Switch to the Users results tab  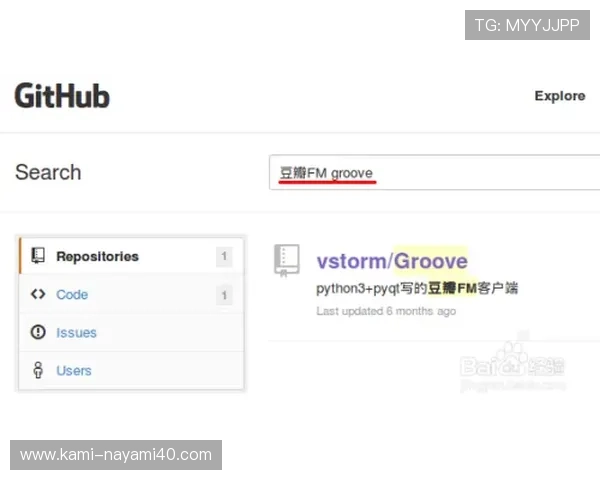[x=131, y=370]
